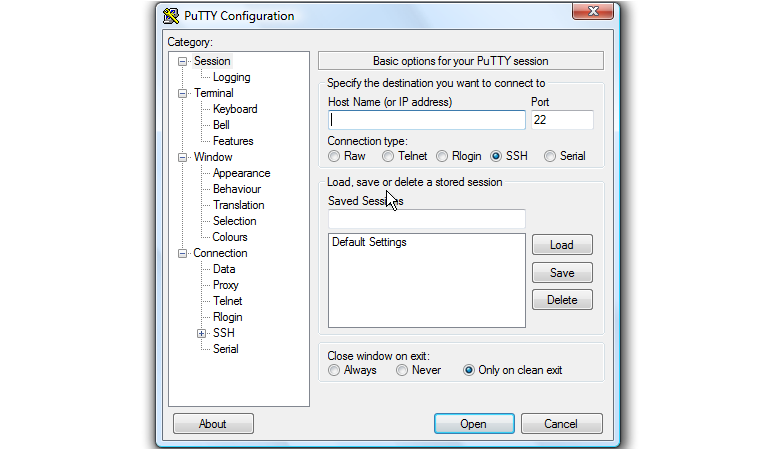This screenshot has height=450, width=776.
Task: Expand the SSH tree node
Action: 201,333
